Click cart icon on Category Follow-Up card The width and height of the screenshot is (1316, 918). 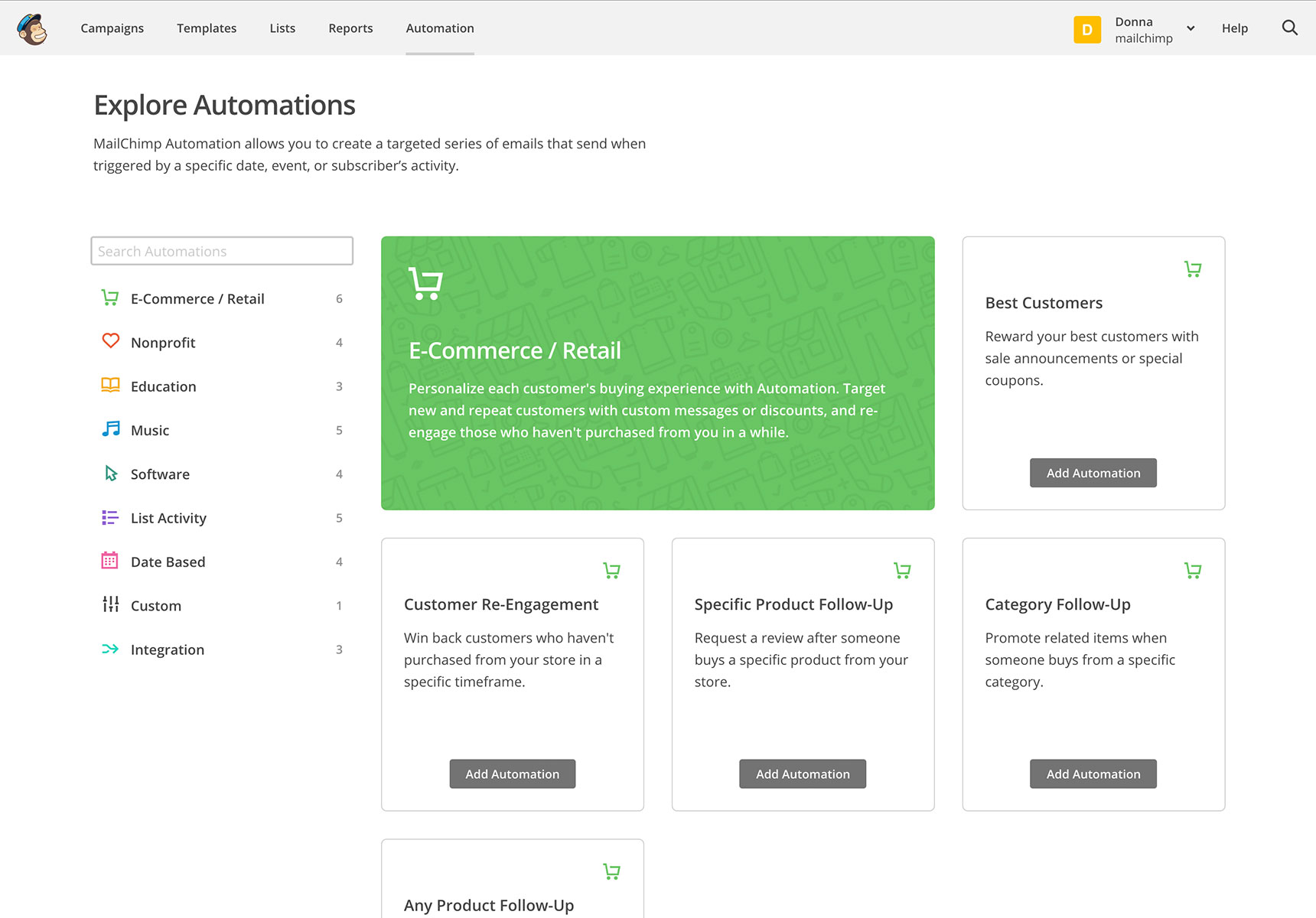tap(1192, 571)
